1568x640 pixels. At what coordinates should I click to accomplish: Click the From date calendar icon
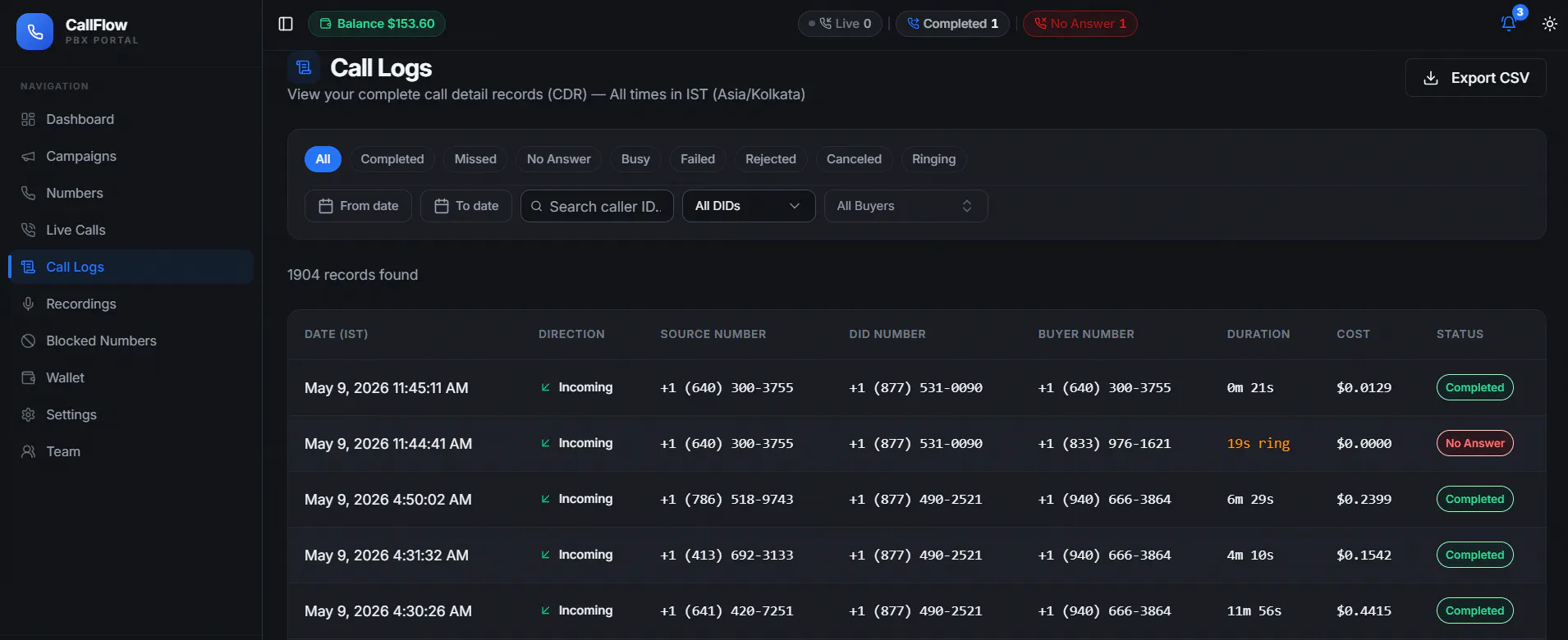tap(326, 206)
